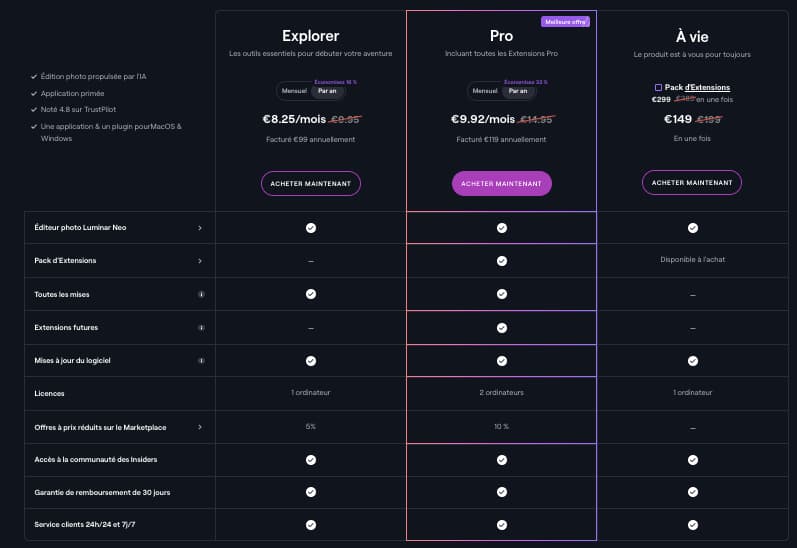Open the Pack d'Extensions underlined link
Image resolution: width=797 pixels, height=548 pixels.
(x=707, y=87)
